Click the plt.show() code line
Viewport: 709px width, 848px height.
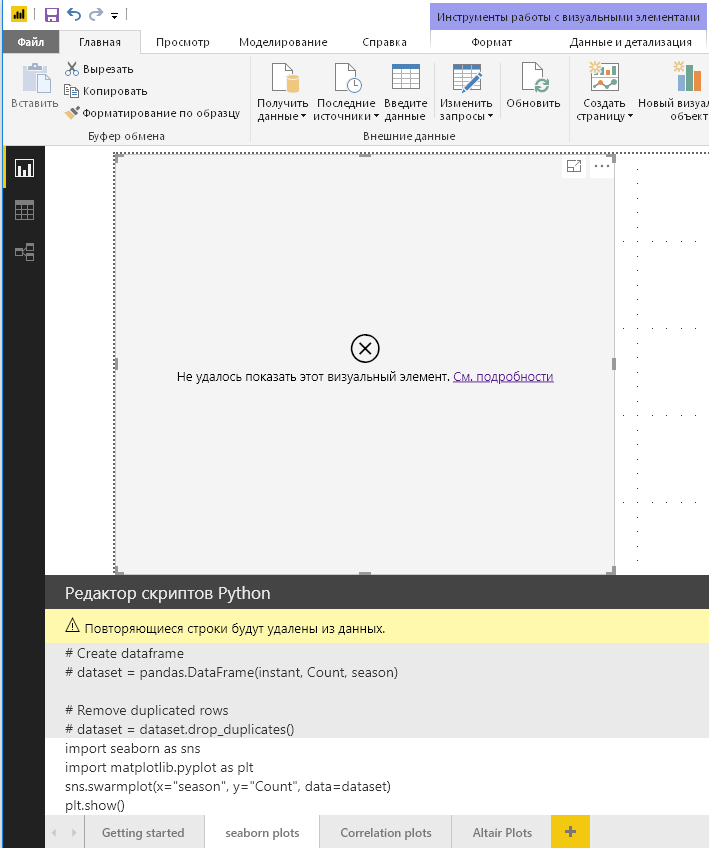[95, 805]
